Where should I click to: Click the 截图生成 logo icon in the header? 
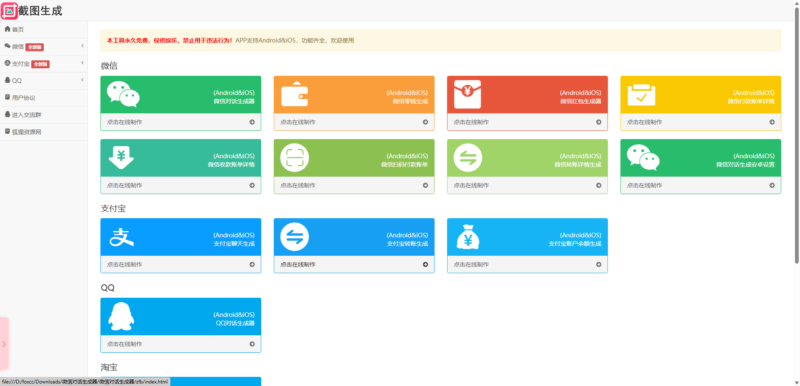pos(9,11)
